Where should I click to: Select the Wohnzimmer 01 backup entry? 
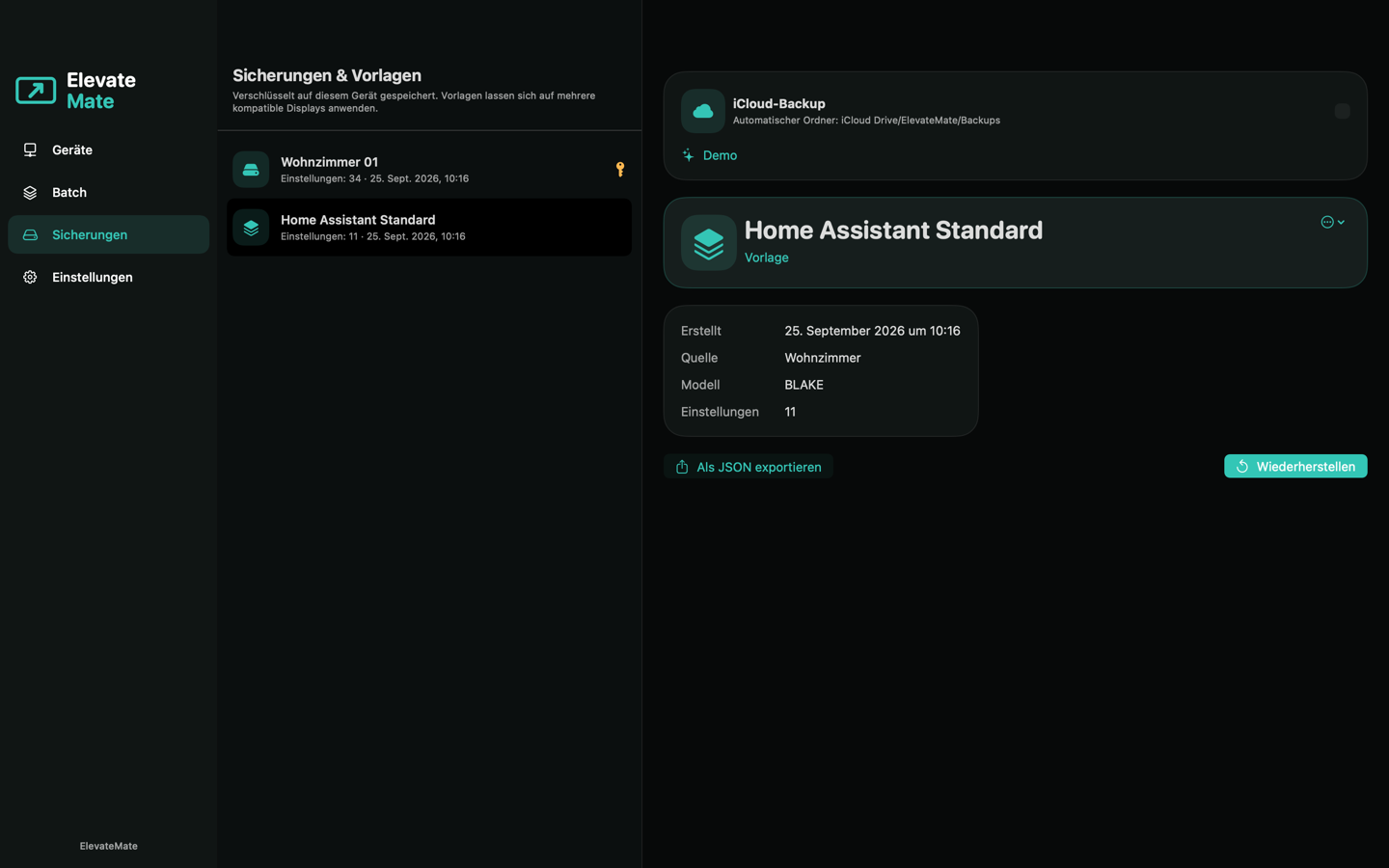429,170
